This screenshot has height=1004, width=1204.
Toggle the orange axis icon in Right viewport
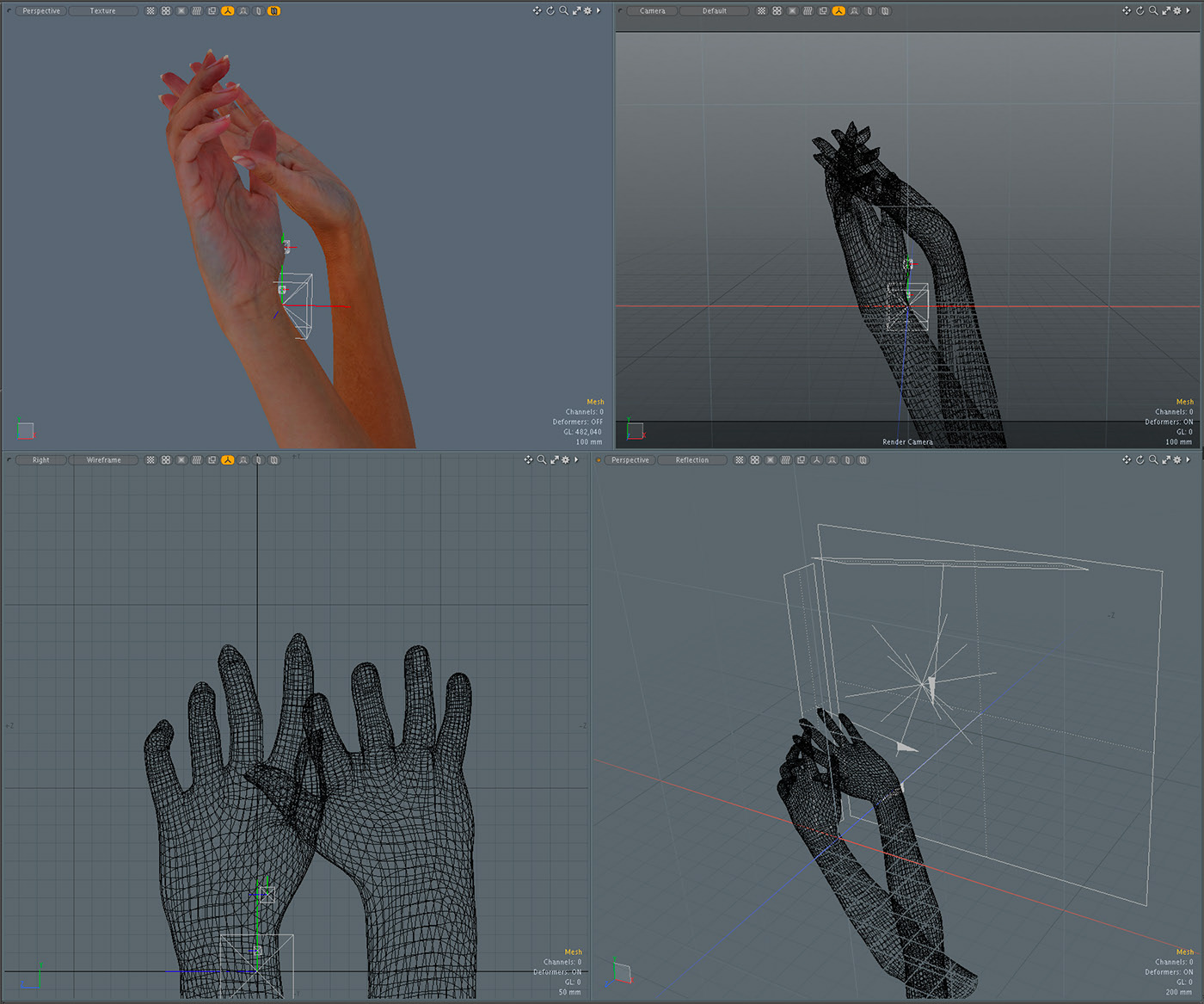click(227, 460)
